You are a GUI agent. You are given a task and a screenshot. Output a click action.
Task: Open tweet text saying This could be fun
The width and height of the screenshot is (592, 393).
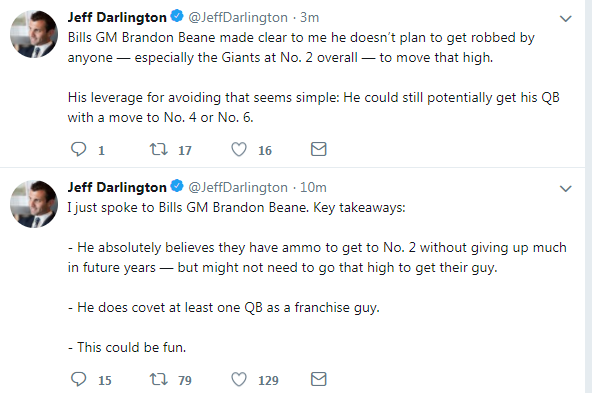pyautogui.click(x=127, y=347)
